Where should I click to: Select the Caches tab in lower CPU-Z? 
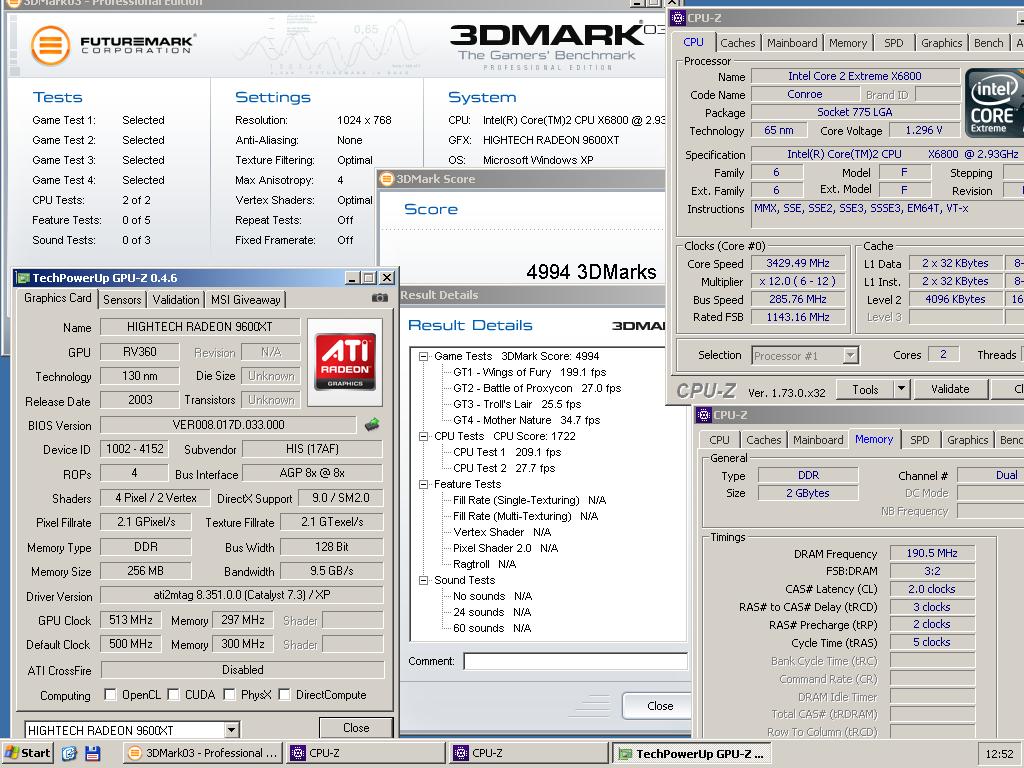763,440
